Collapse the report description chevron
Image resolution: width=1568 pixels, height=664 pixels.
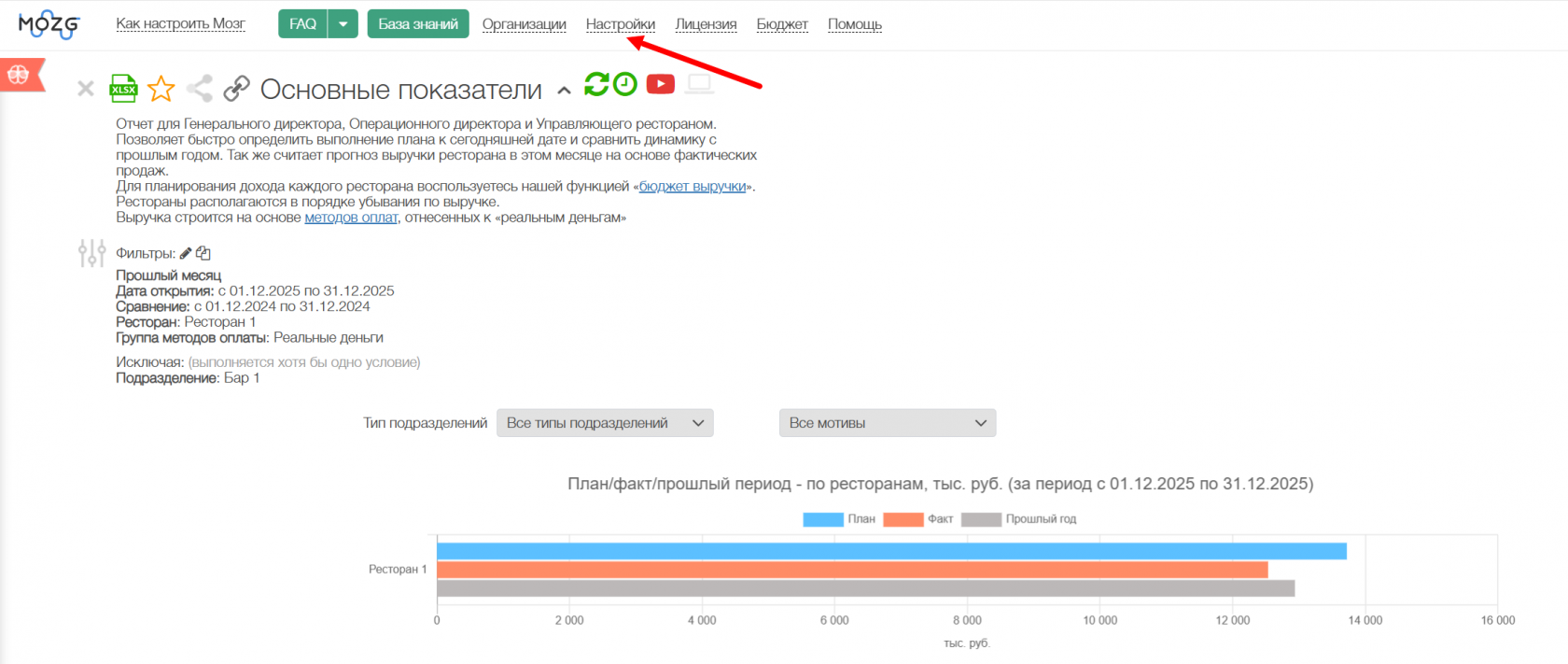point(564,91)
